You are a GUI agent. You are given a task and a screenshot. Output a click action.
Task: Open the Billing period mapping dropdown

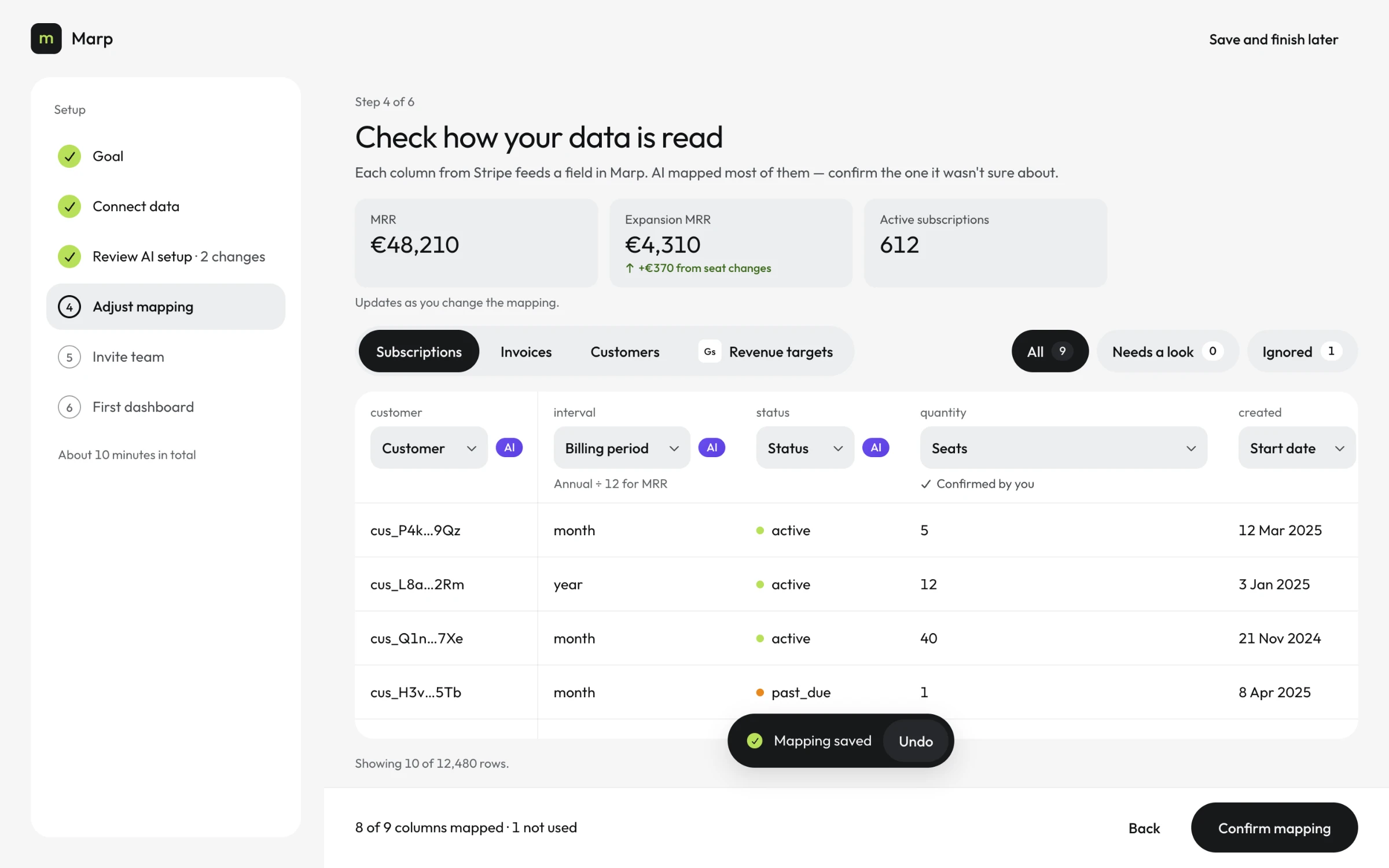tap(622, 448)
